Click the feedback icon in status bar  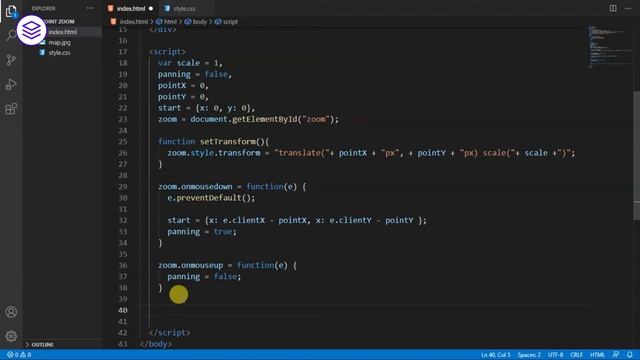coord(616,355)
